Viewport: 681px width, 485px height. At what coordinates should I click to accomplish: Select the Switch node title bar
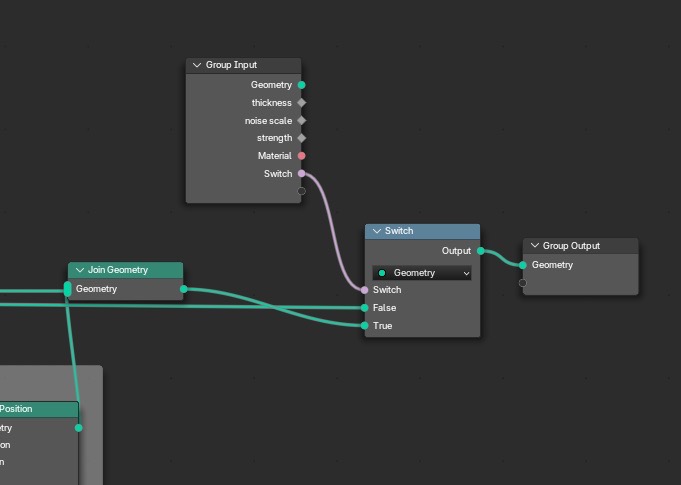pos(422,231)
